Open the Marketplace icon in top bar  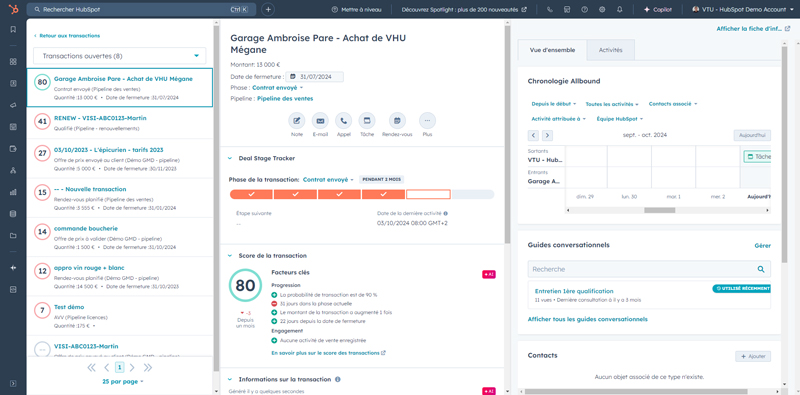(567, 9)
